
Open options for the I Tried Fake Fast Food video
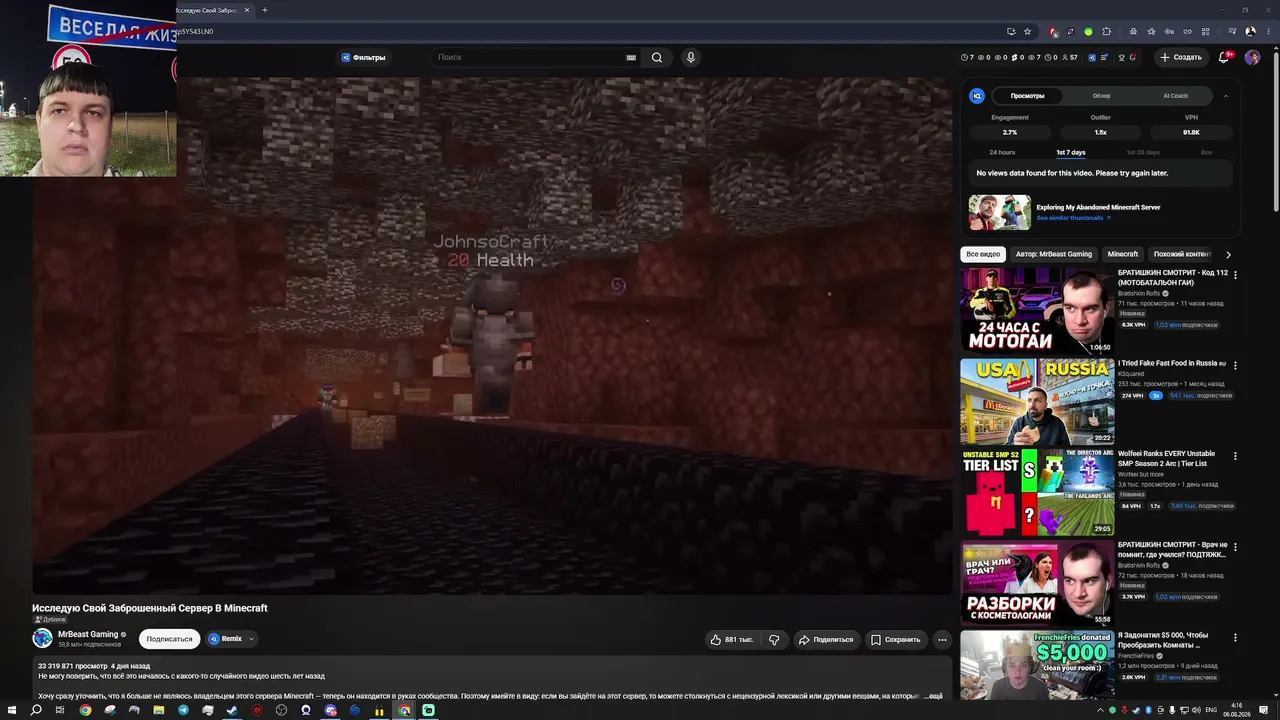[x=1235, y=365]
